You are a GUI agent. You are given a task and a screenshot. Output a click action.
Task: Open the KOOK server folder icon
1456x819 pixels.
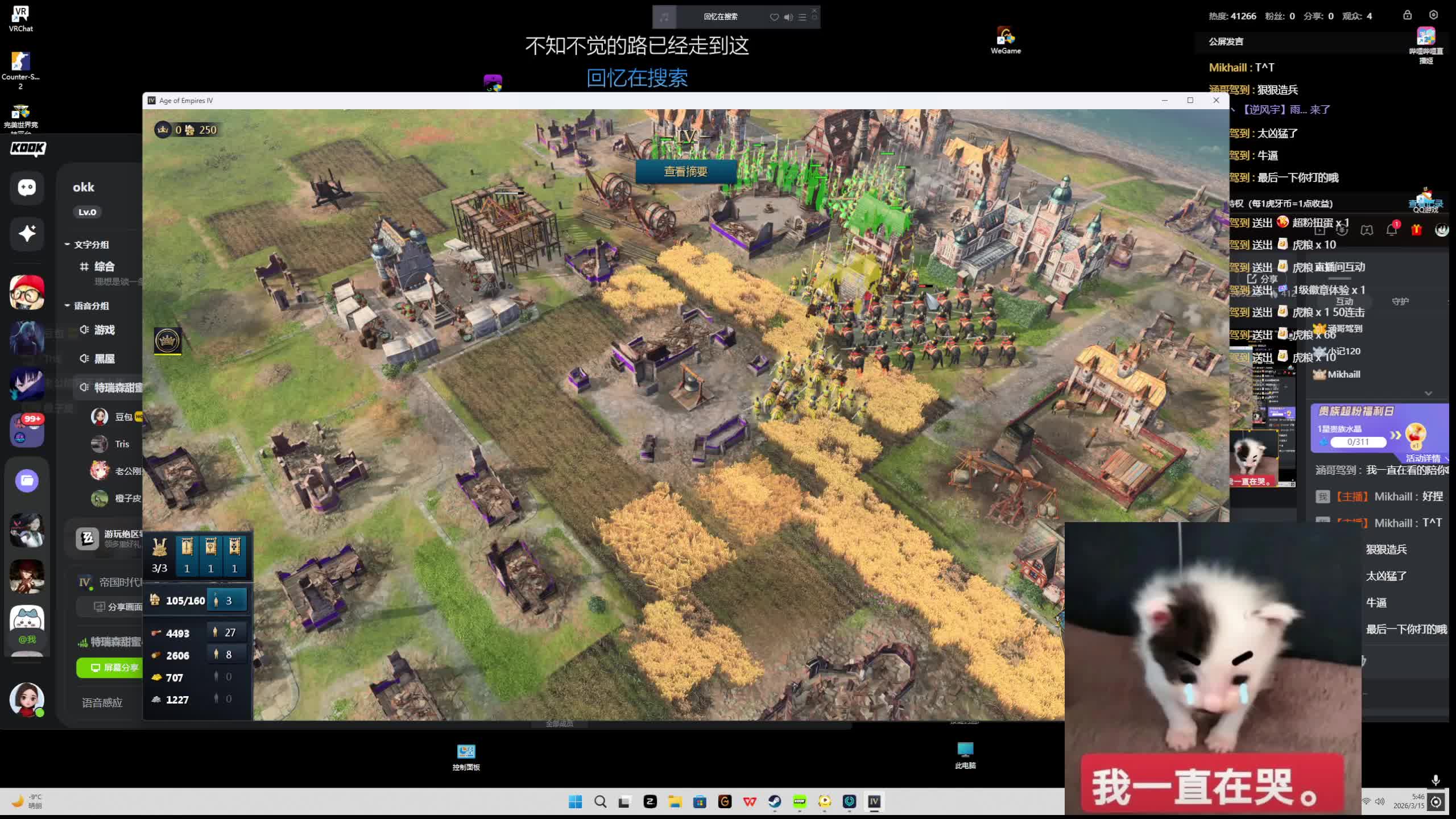27,481
